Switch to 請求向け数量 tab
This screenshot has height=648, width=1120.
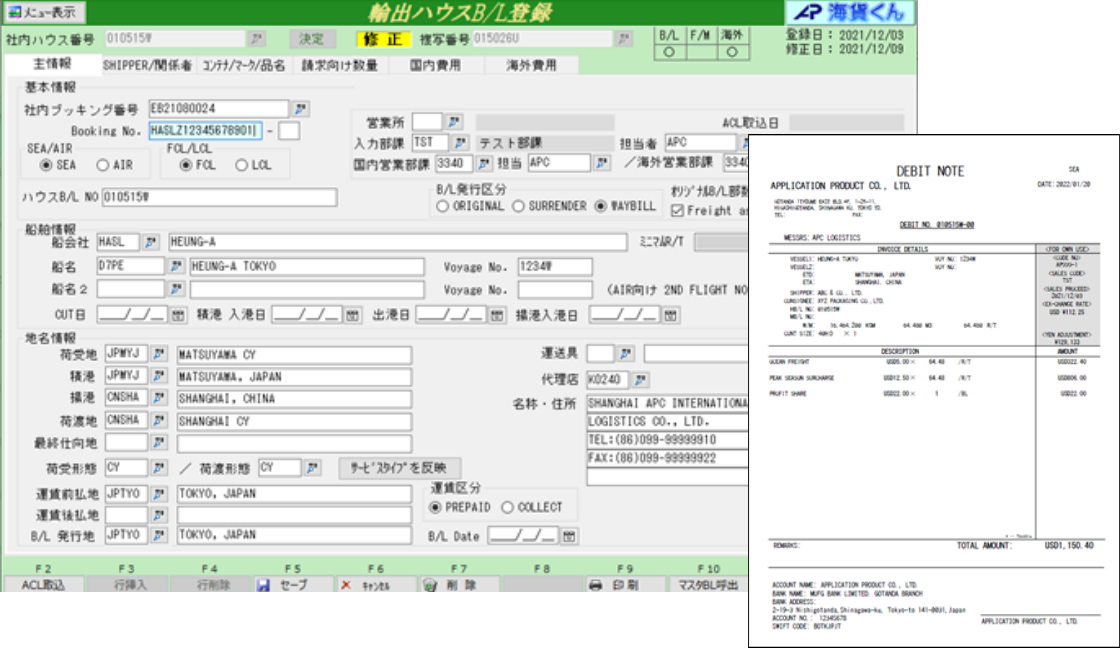tap(339, 65)
